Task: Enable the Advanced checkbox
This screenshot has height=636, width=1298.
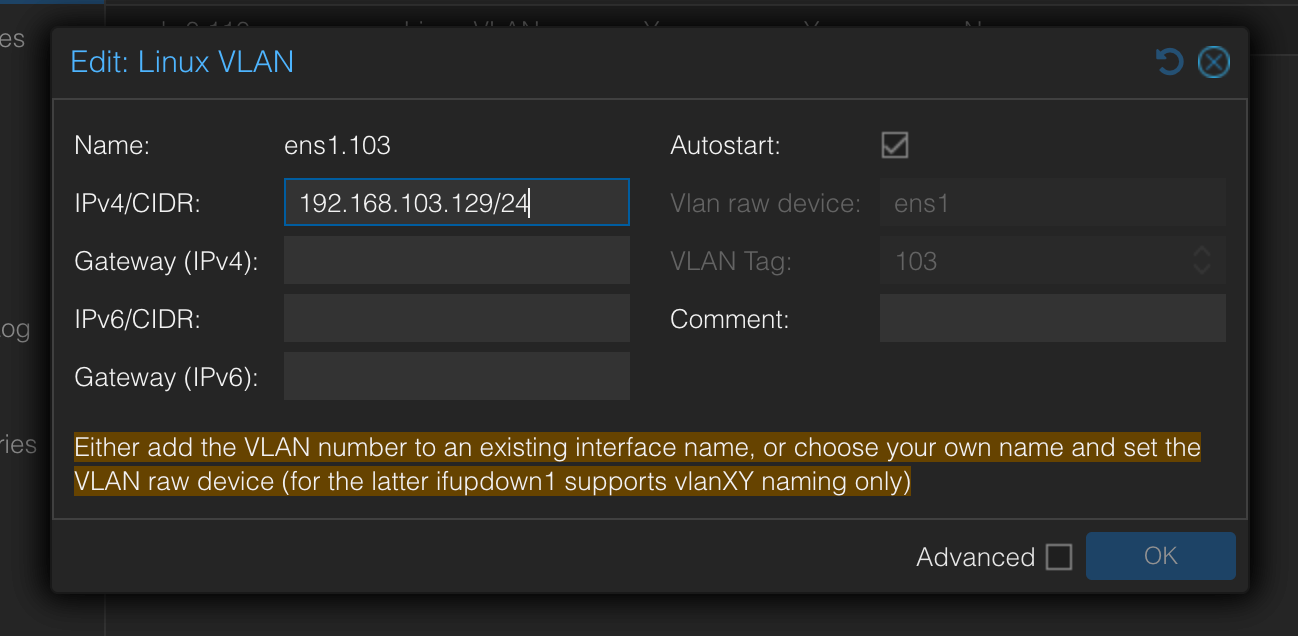Action: 1059,557
